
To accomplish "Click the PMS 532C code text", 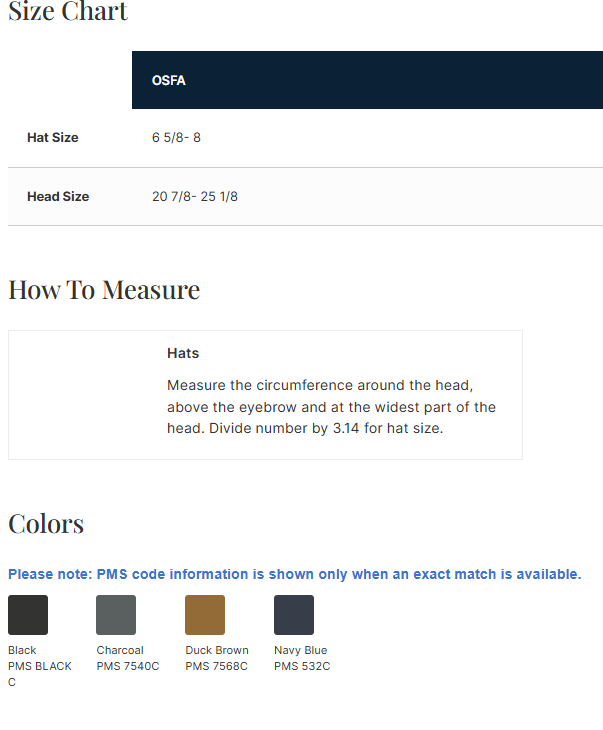I will click(302, 666).
